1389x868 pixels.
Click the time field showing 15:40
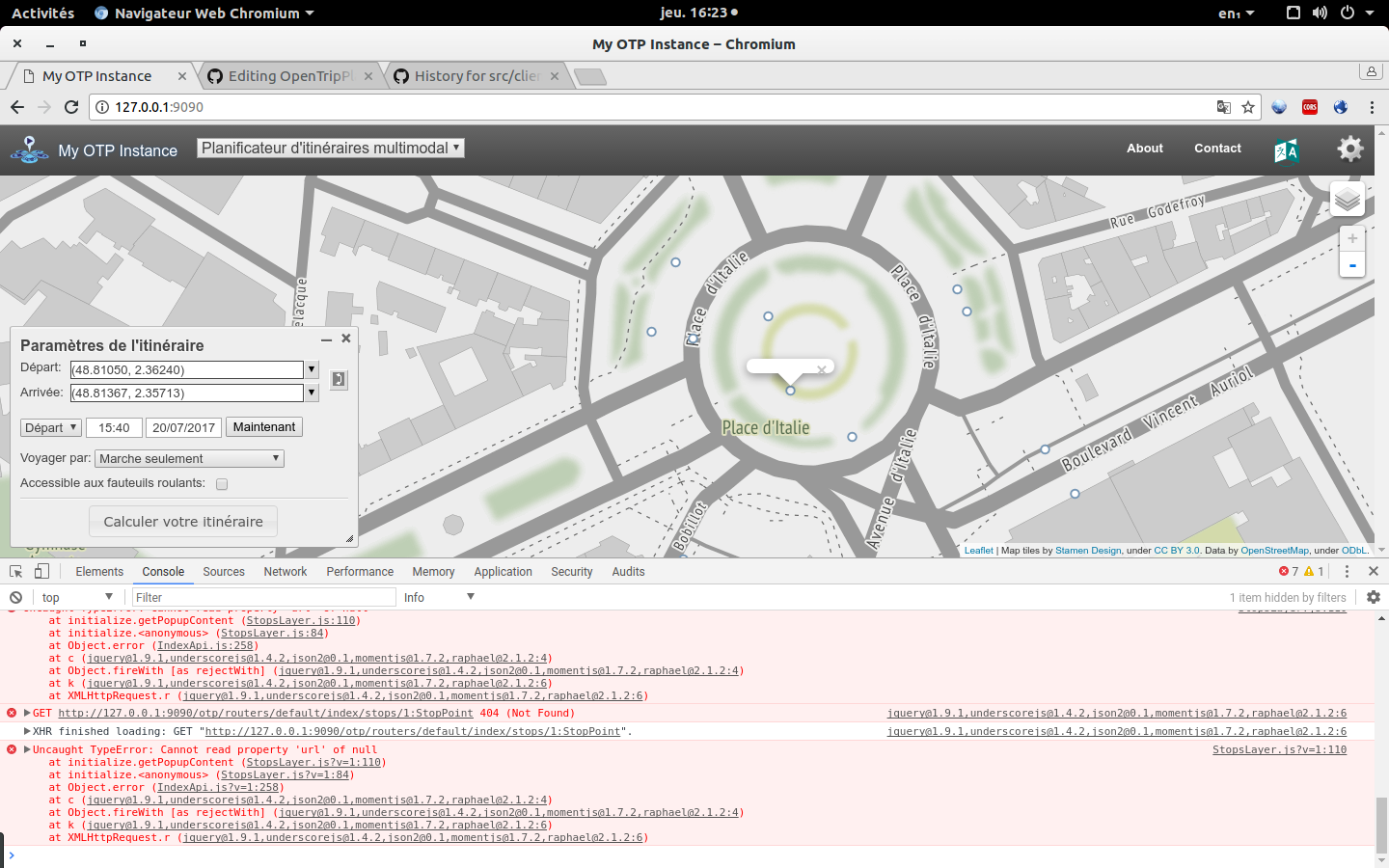(x=114, y=427)
